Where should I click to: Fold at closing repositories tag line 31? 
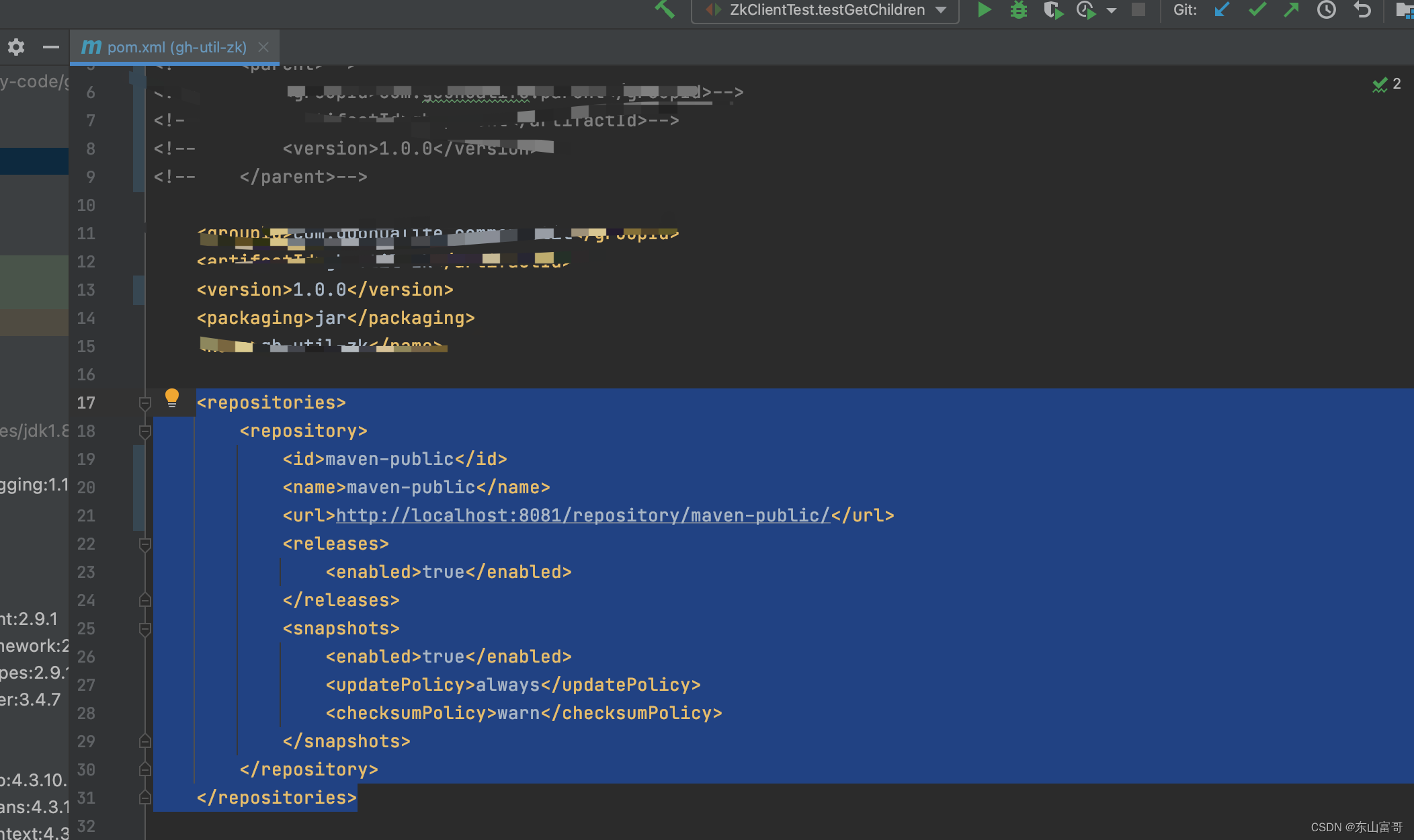(x=144, y=798)
